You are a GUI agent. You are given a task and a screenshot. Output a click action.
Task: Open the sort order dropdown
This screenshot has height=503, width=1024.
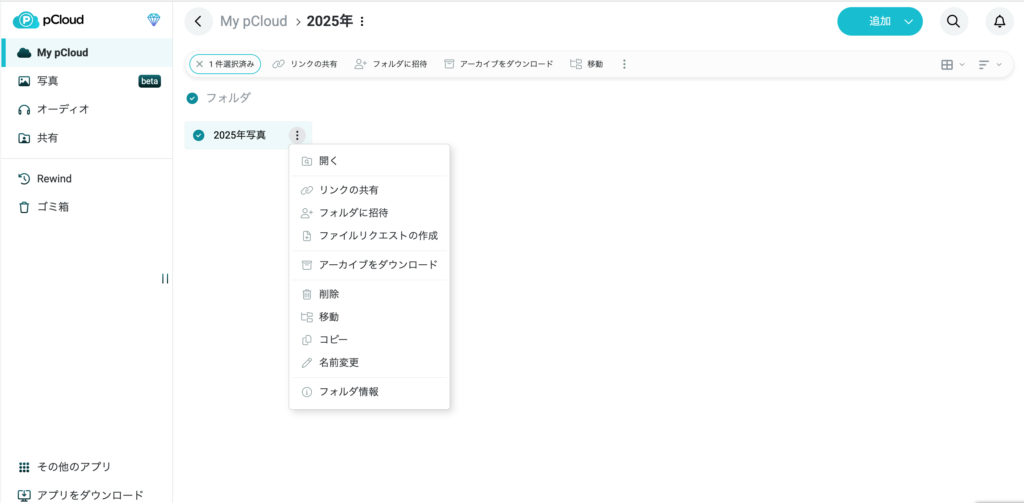[x=989, y=64]
